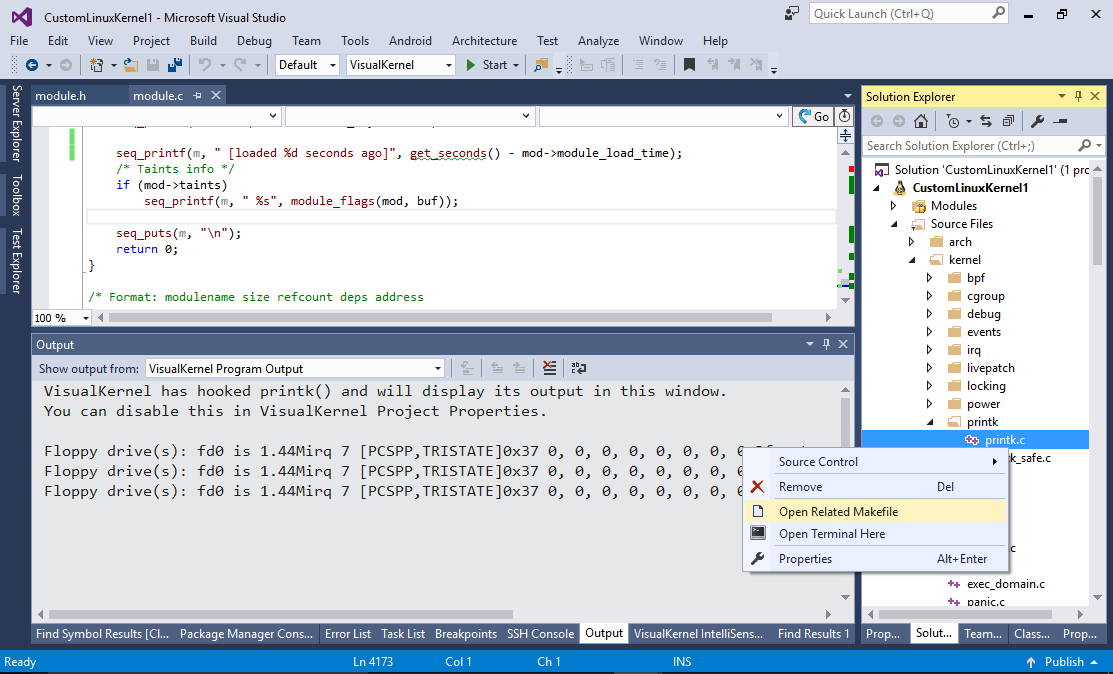Viewport: 1113px width, 674px height.
Task: Open the Find Results 1 tab
Action: 813,634
